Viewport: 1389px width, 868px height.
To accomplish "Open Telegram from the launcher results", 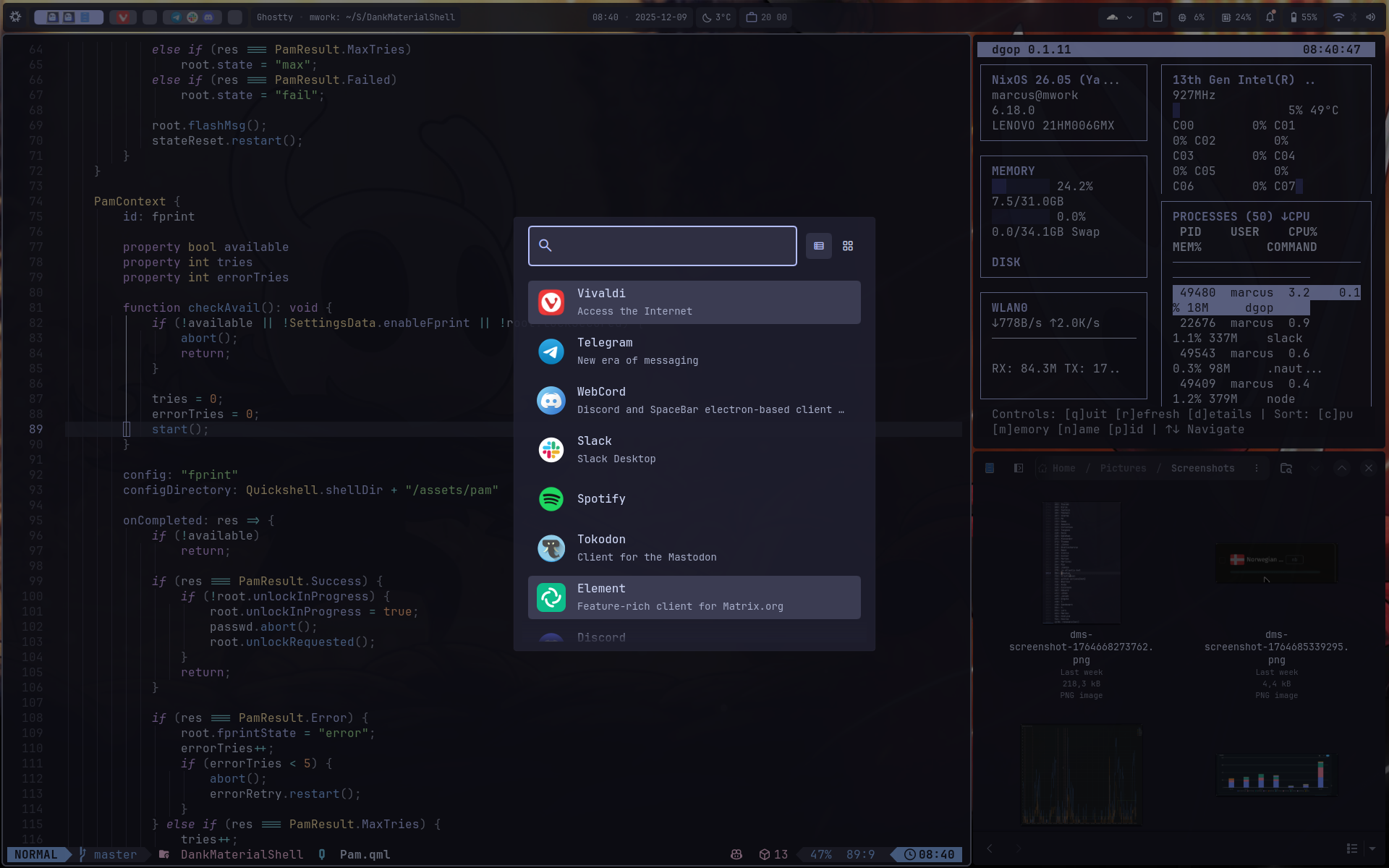I will click(x=694, y=352).
